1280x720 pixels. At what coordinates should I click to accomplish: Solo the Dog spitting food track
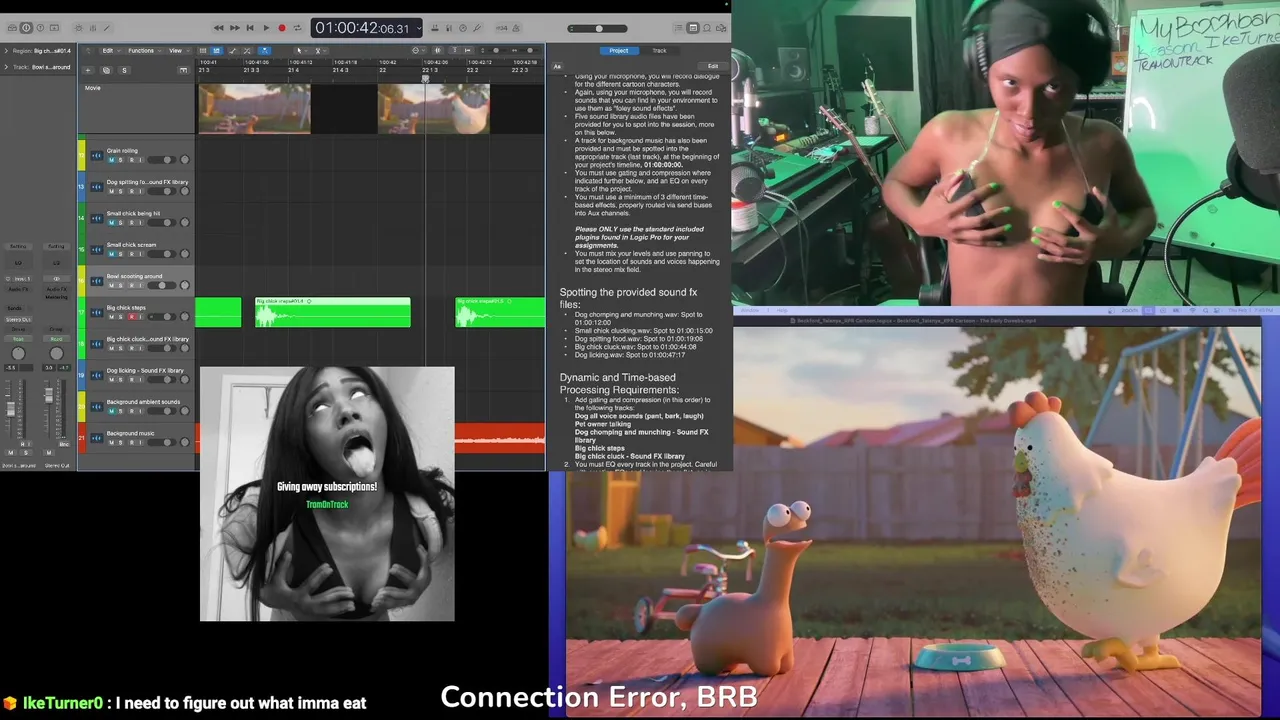tap(120, 191)
